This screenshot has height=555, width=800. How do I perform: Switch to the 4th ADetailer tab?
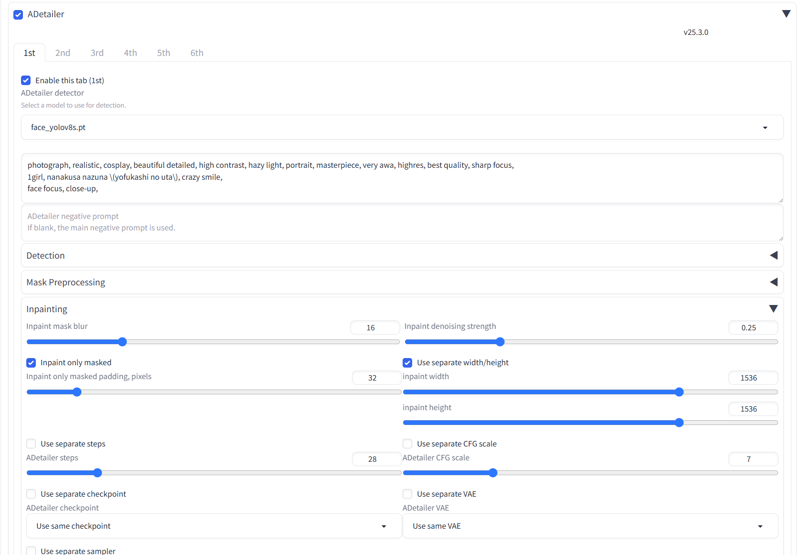[x=130, y=53]
